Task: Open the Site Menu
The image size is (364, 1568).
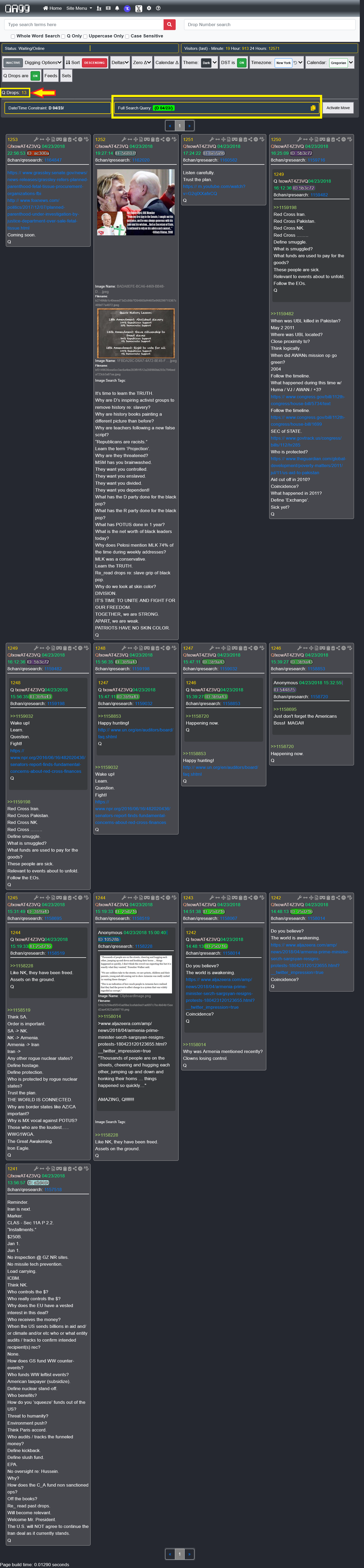Action: click(x=79, y=8)
